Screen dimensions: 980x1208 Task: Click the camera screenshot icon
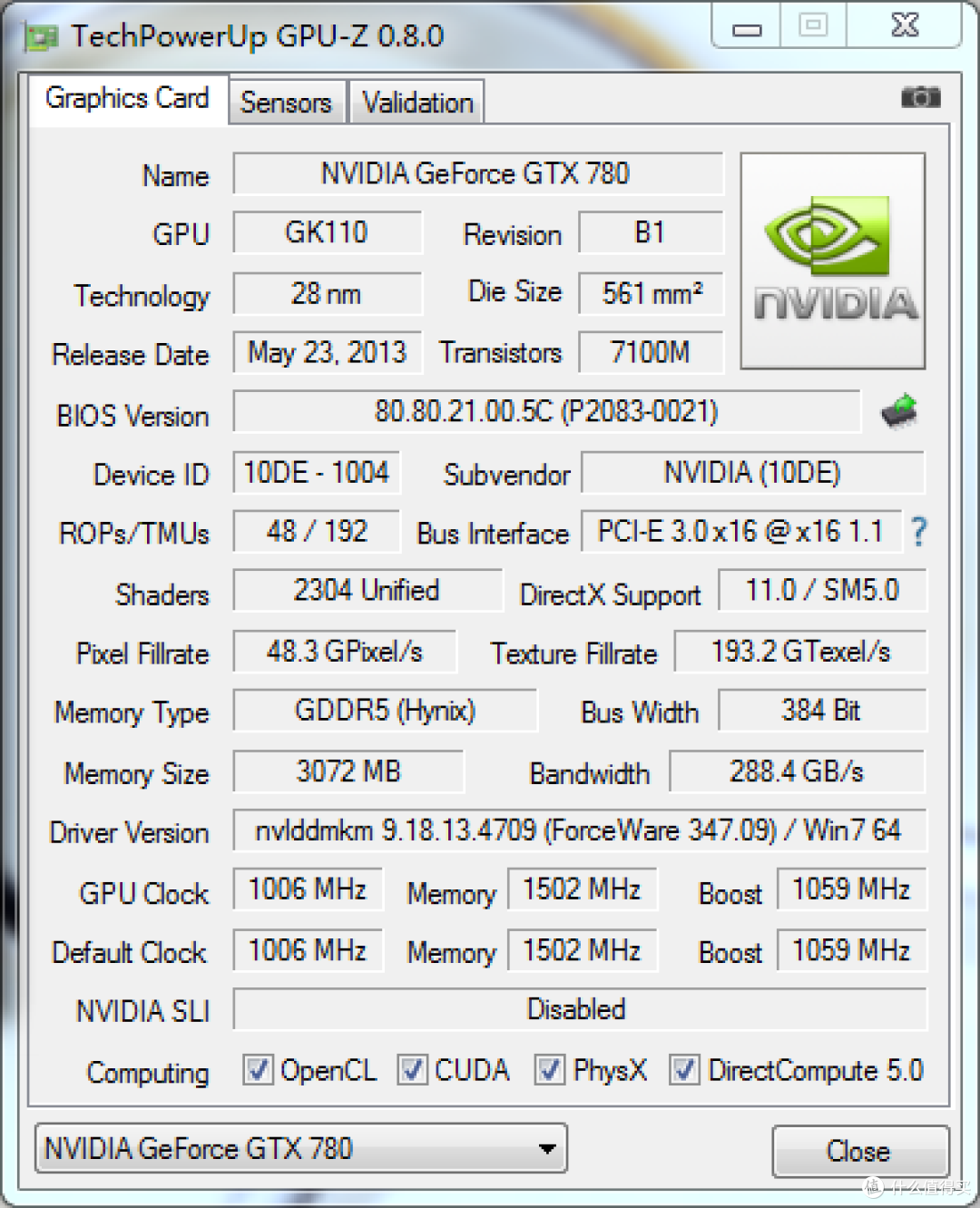coord(920,97)
